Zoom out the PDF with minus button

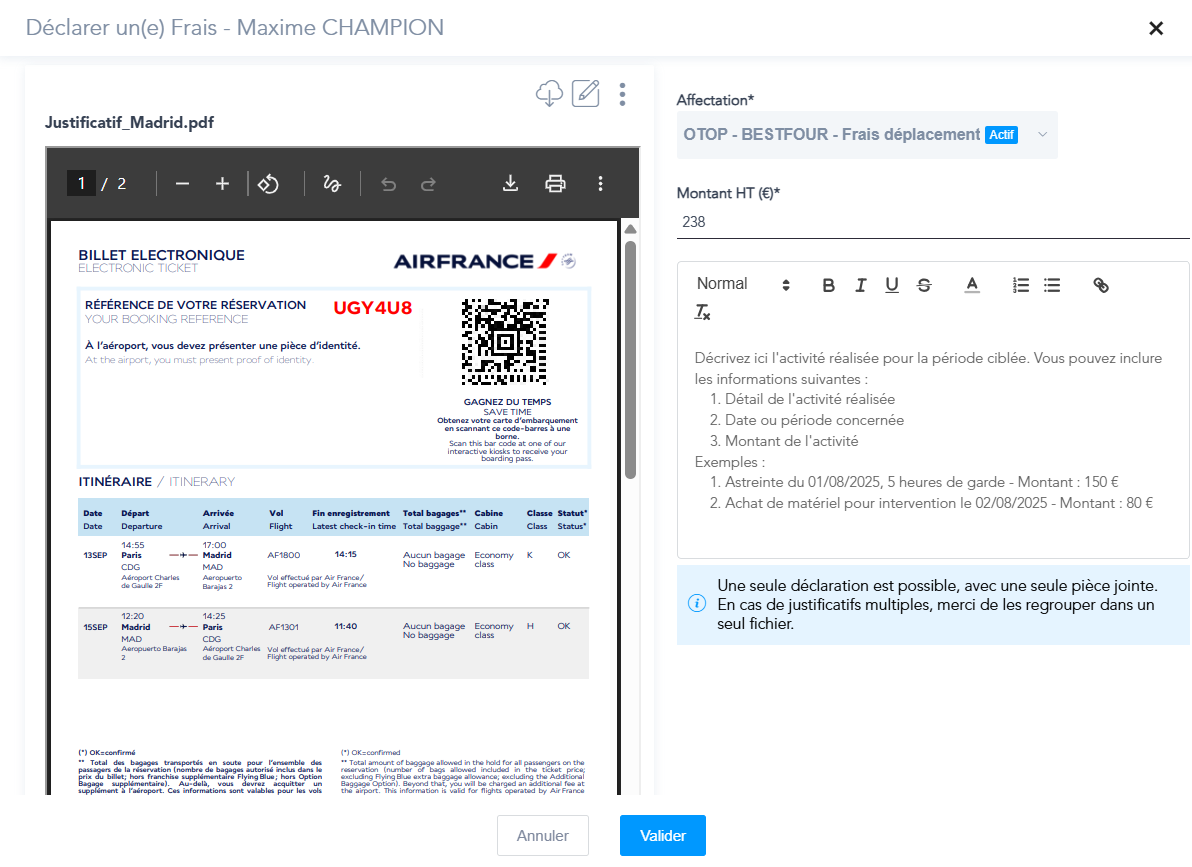182,184
